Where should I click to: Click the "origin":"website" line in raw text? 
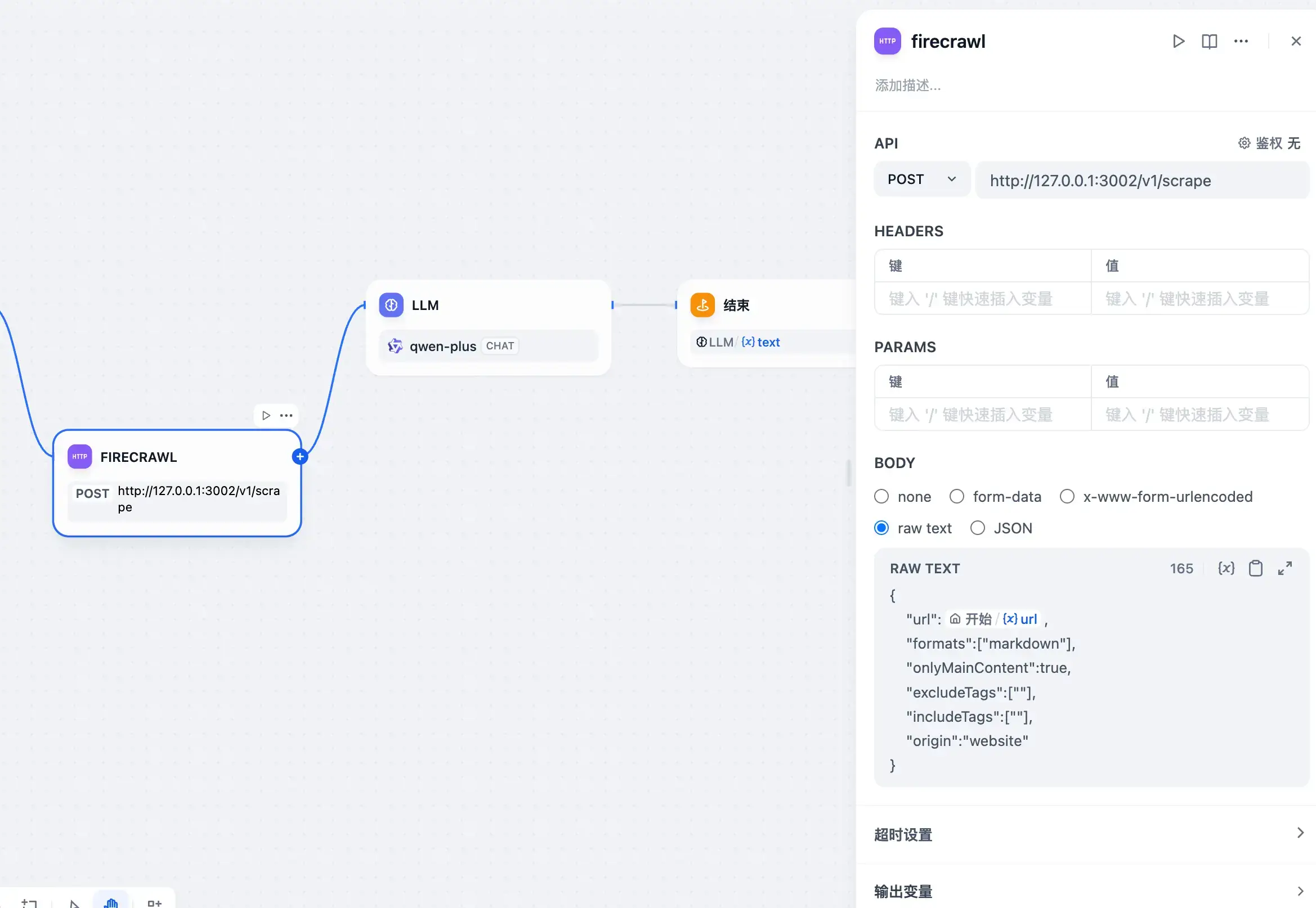967,741
